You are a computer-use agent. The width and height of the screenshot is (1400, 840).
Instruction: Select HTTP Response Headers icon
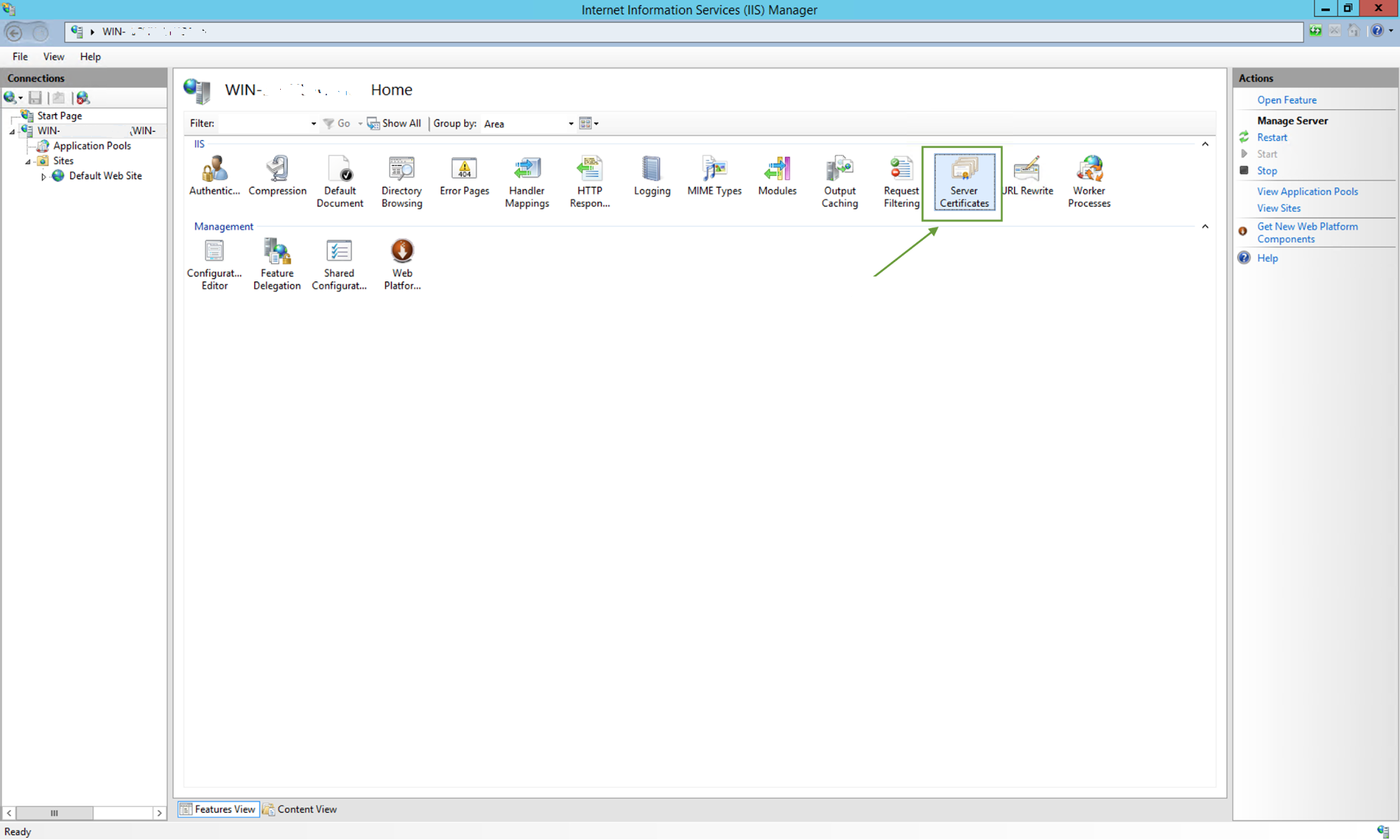pyautogui.click(x=590, y=182)
